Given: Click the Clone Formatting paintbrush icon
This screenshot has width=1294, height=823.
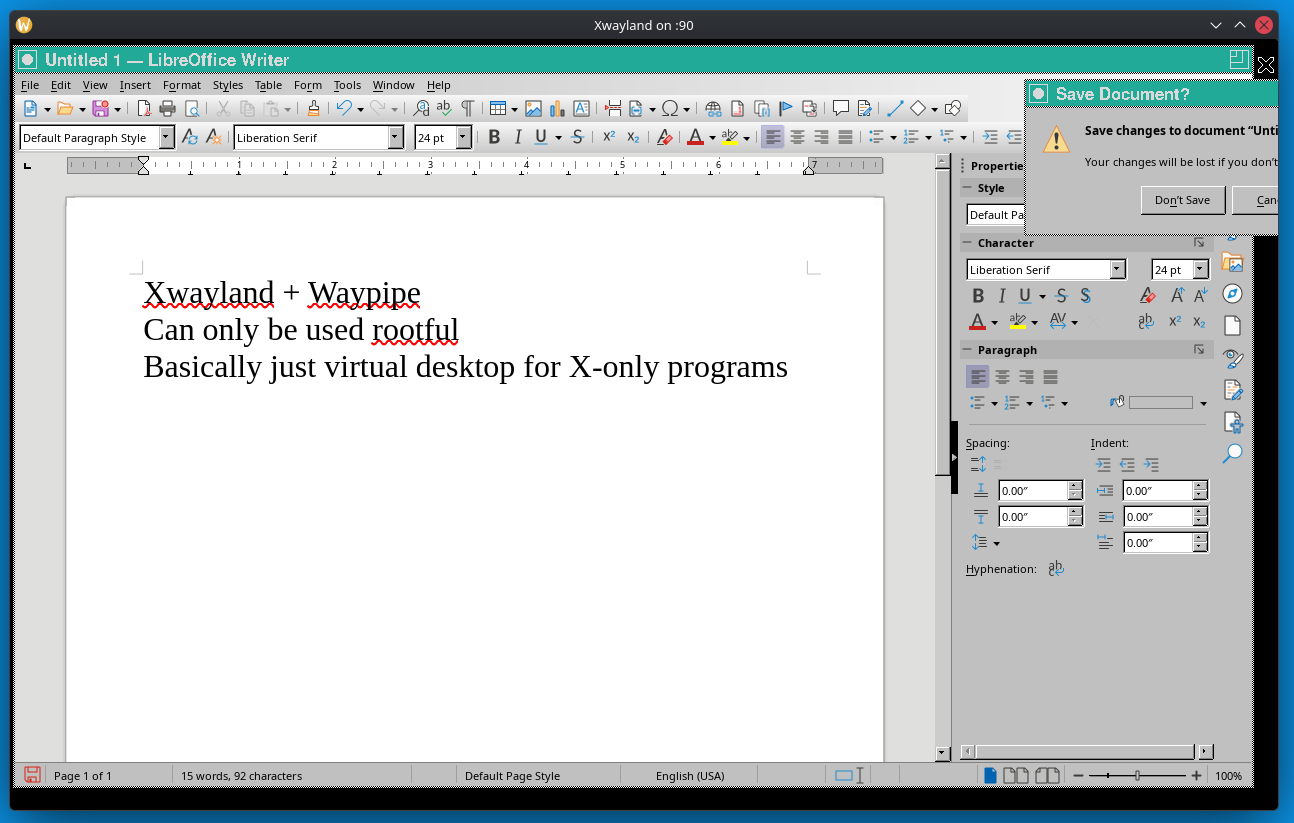Looking at the screenshot, I should coord(313,108).
